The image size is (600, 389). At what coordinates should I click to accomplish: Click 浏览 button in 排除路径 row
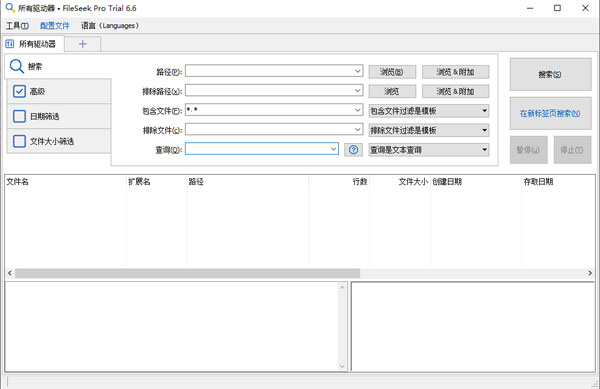pos(392,91)
